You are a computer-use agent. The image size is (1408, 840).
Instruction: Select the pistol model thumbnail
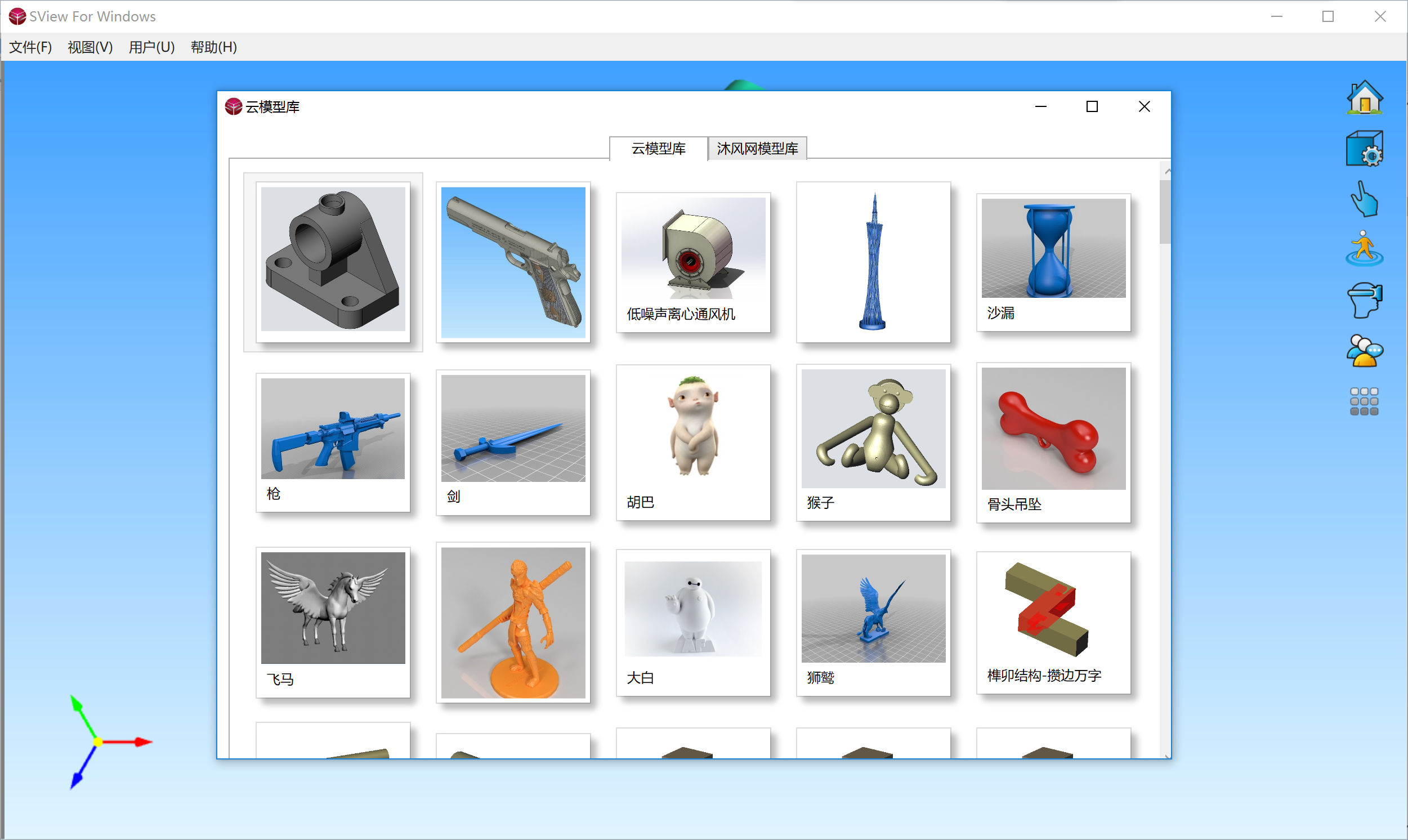click(513, 261)
